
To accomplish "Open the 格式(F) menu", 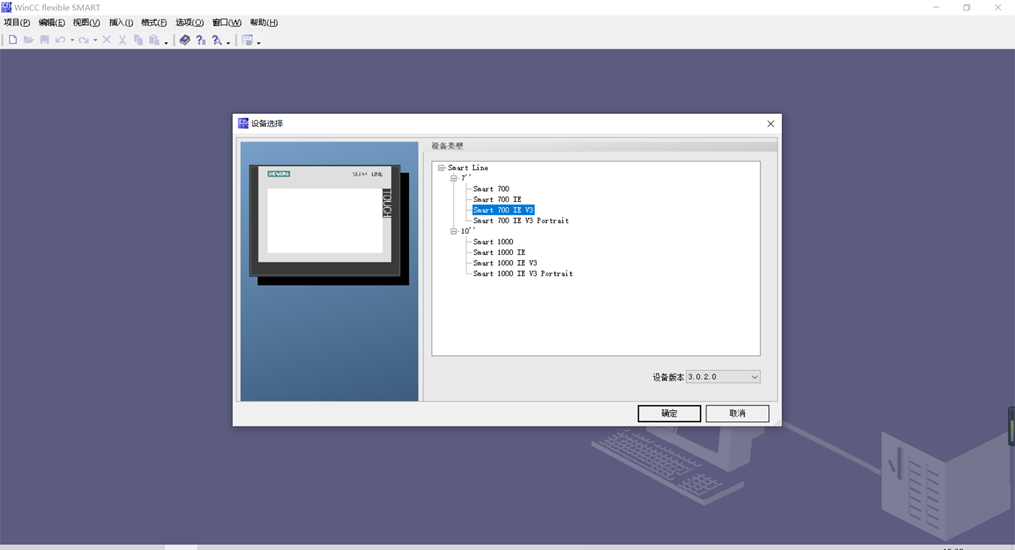I will click(154, 23).
